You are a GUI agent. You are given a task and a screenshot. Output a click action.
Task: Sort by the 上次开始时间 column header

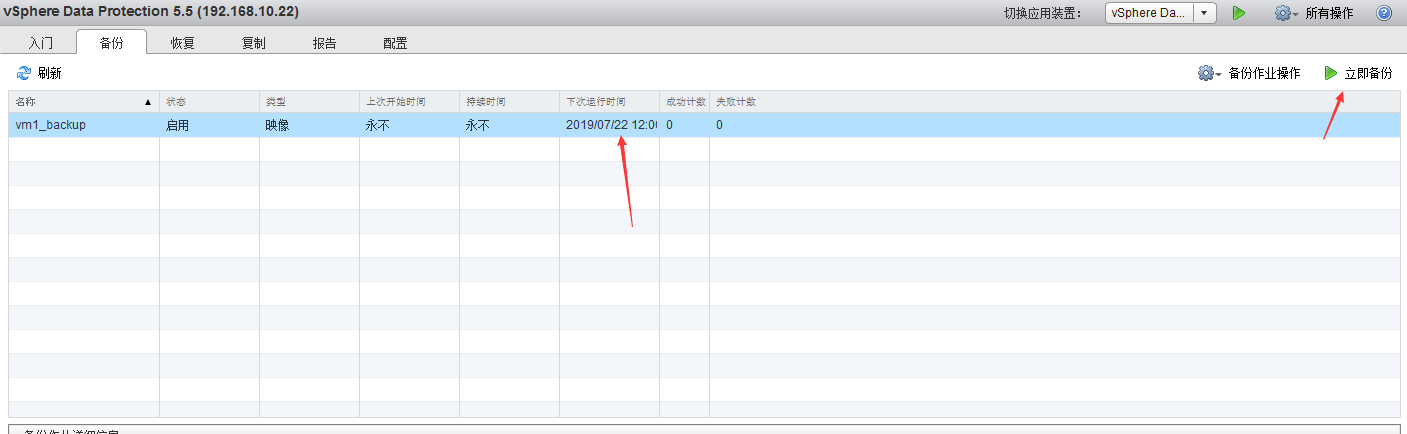click(x=409, y=102)
